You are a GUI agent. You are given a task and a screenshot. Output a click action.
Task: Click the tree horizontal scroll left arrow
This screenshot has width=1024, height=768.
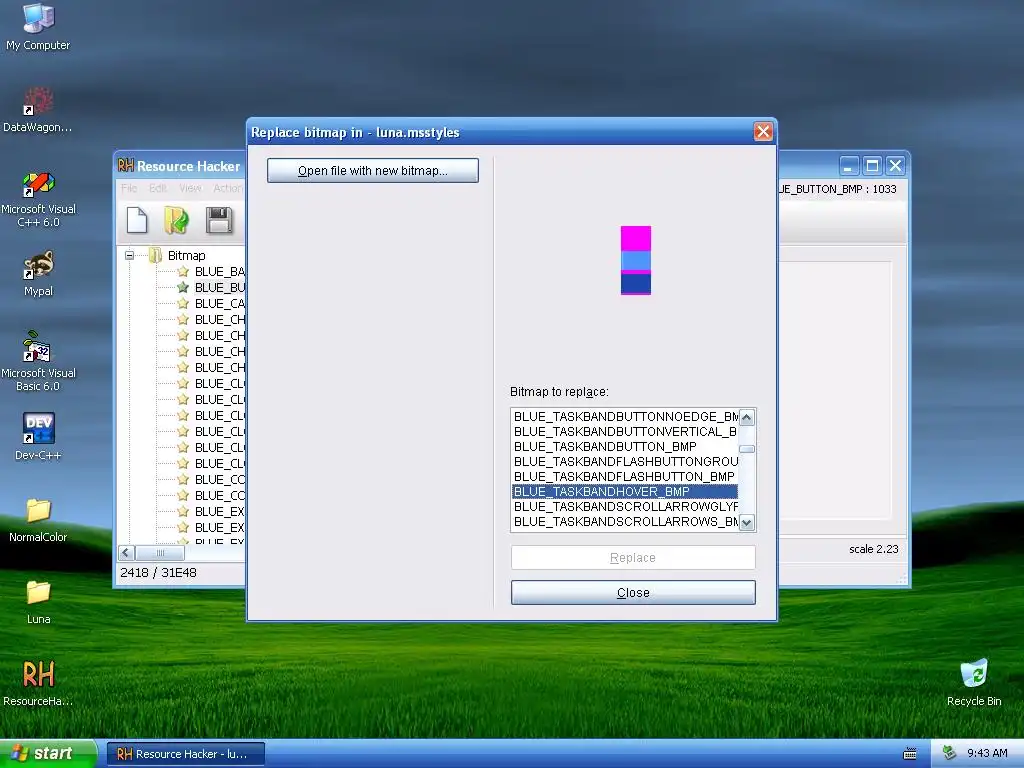click(x=127, y=552)
